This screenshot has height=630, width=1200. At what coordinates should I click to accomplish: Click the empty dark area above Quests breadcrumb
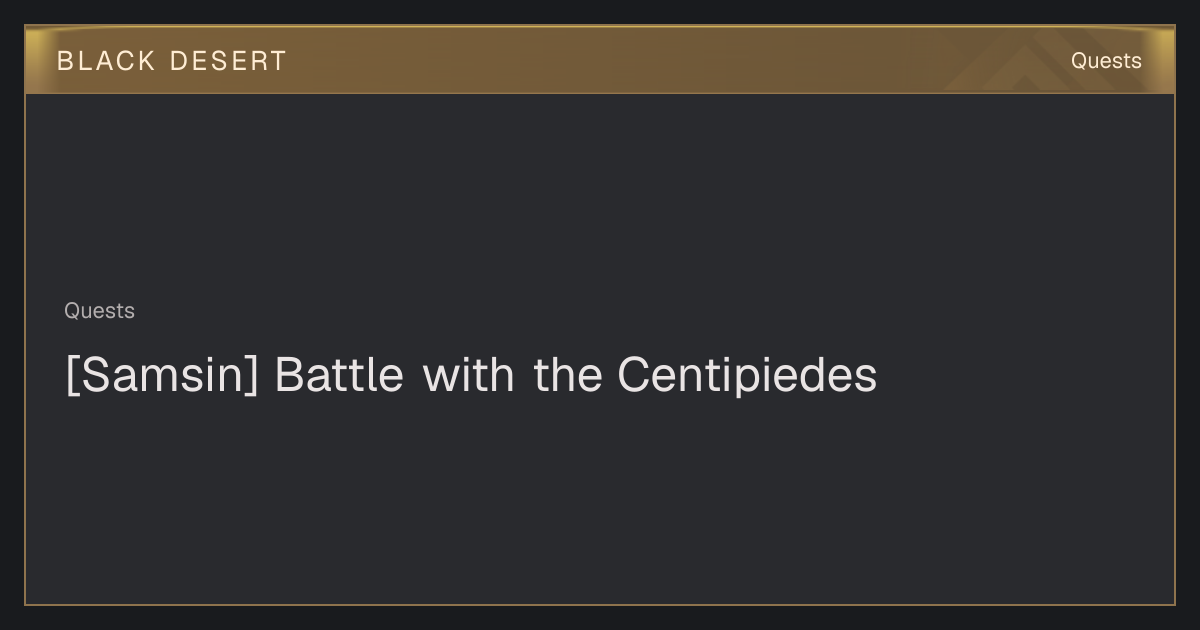point(600,190)
